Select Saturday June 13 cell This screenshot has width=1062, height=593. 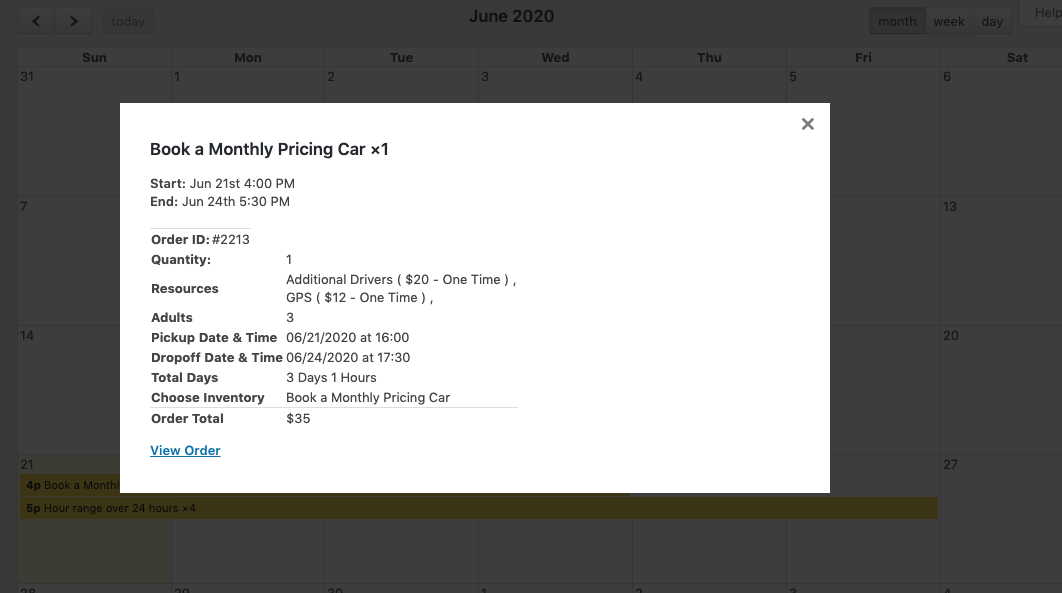[1000, 260]
